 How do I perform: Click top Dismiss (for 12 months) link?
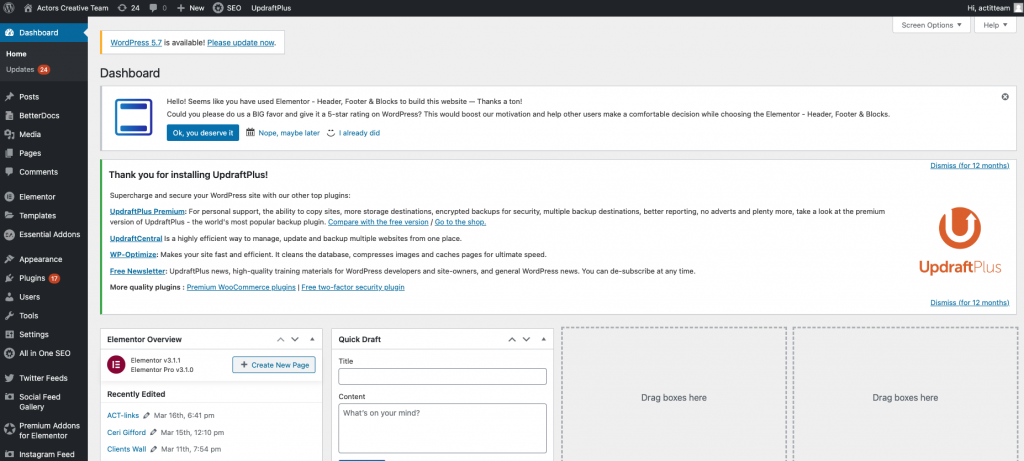click(x=969, y=165)
